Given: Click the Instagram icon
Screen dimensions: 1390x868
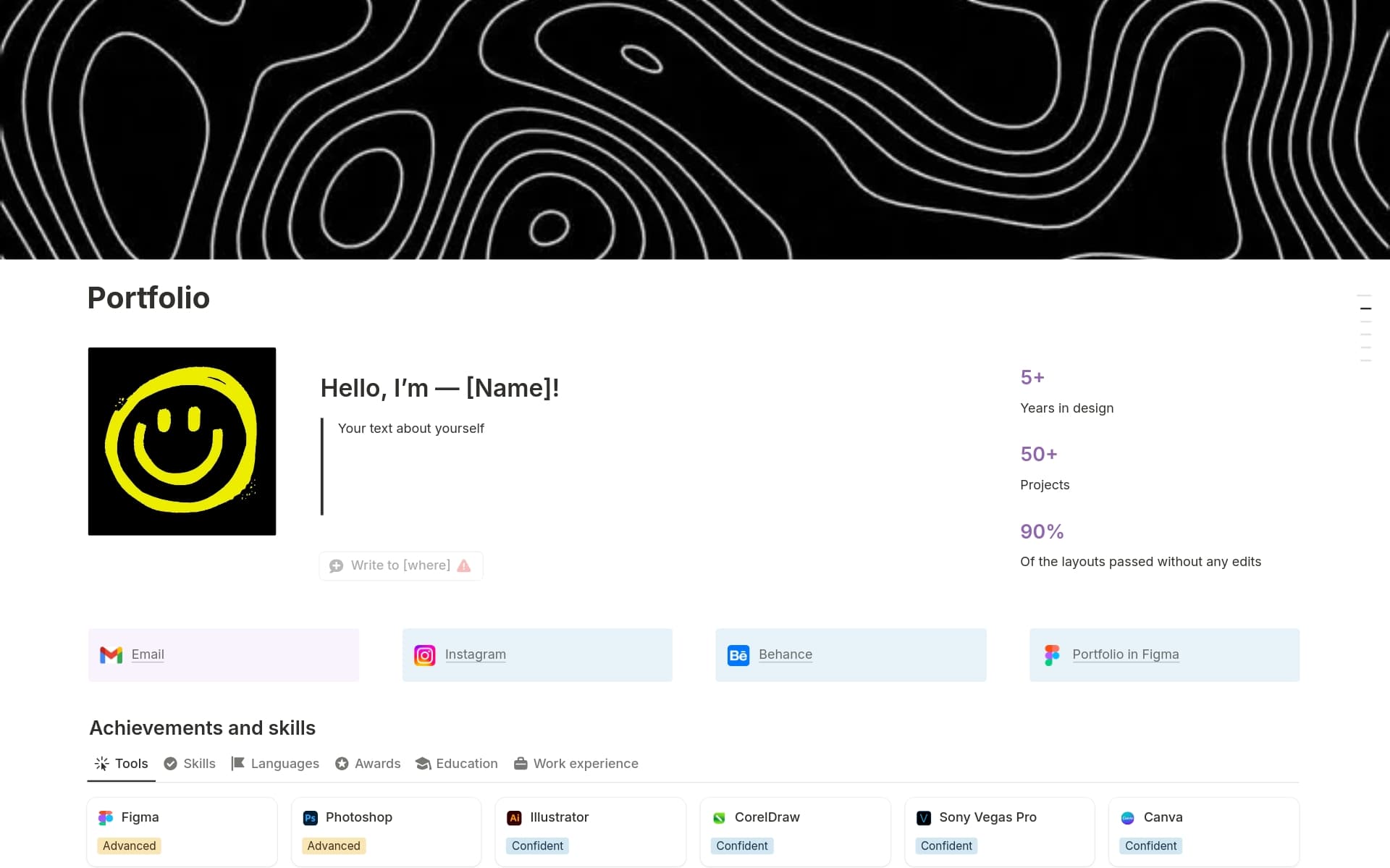Looking at the screenshot, I should tap(425, 654).
